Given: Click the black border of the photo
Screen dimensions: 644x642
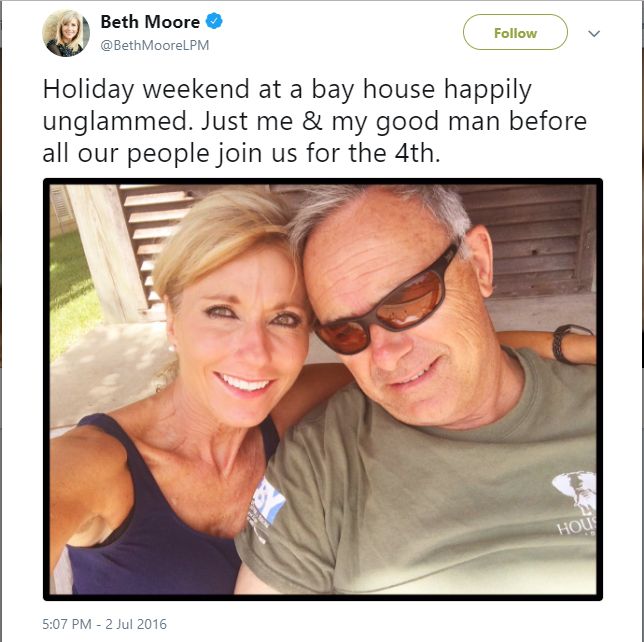Looking at the screenshot, I should click(322, 181).
